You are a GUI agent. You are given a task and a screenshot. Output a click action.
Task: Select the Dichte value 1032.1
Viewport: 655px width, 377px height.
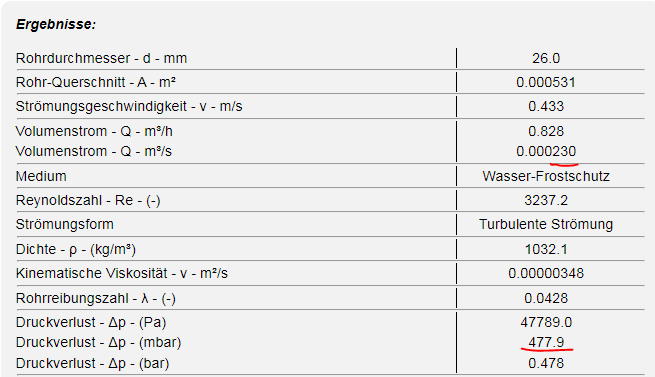[x=546, y=250]
